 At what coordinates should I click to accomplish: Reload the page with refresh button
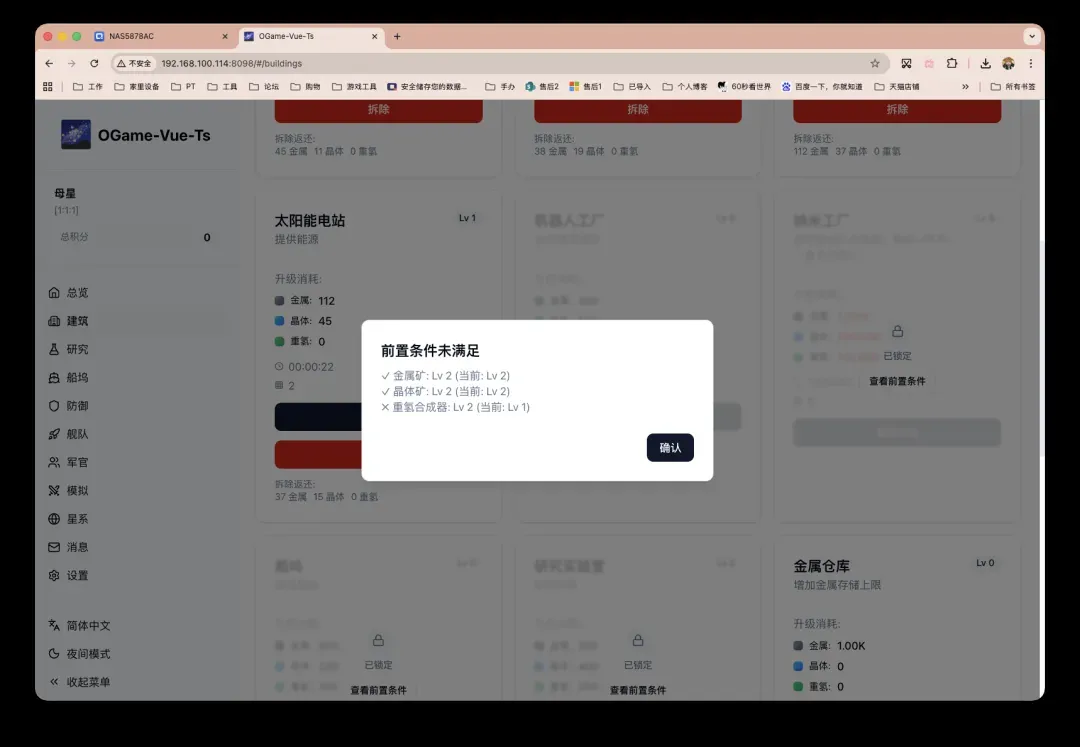click(x=95, y=63)
